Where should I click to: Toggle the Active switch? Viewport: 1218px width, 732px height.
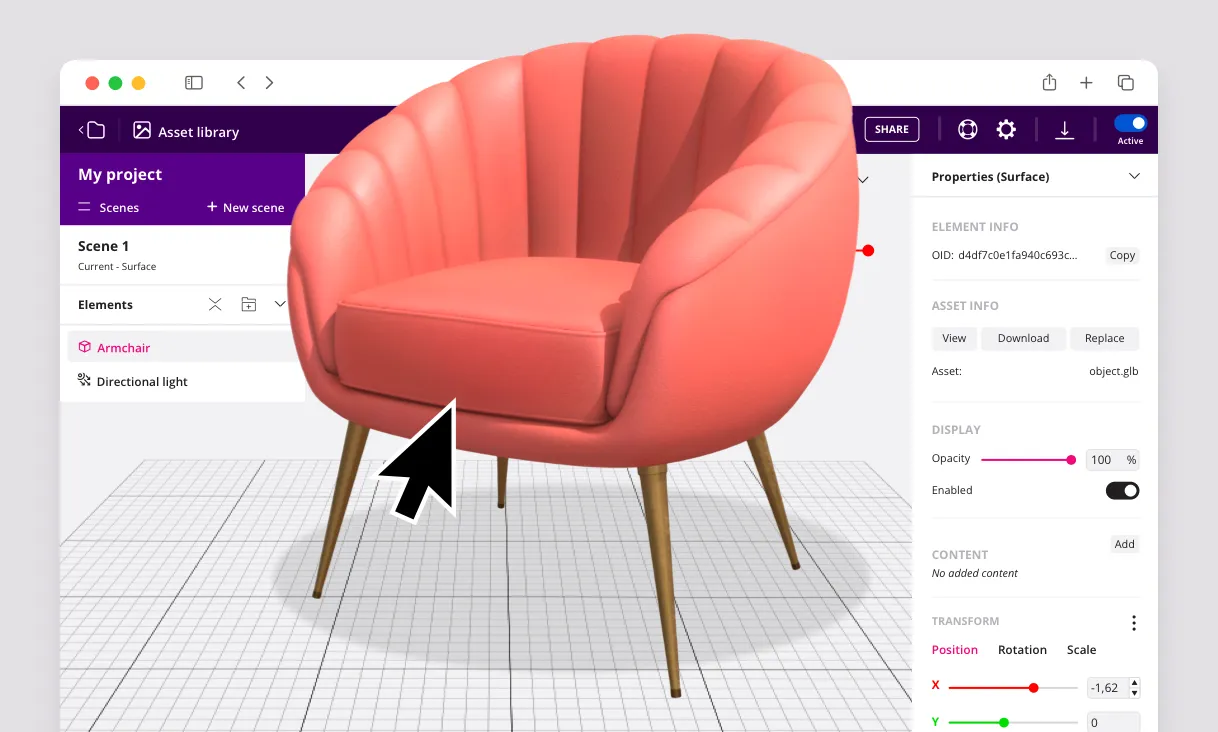[x=1130, y=123]
